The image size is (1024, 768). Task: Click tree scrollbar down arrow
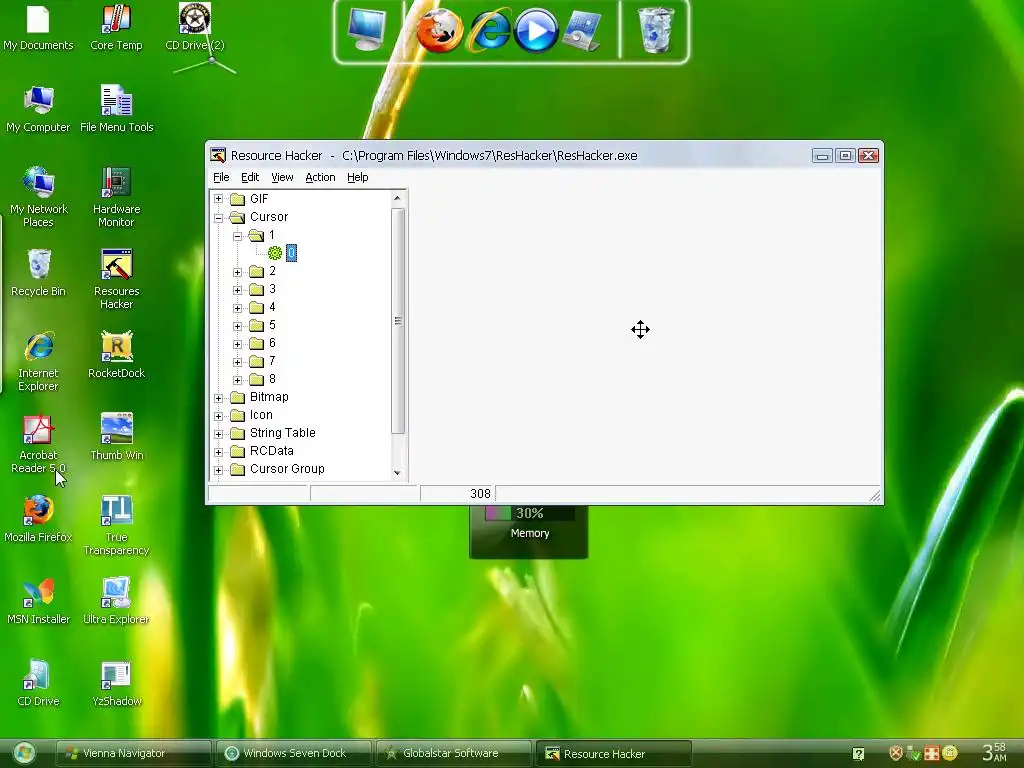pyautogui.click(x=397, y=473)
